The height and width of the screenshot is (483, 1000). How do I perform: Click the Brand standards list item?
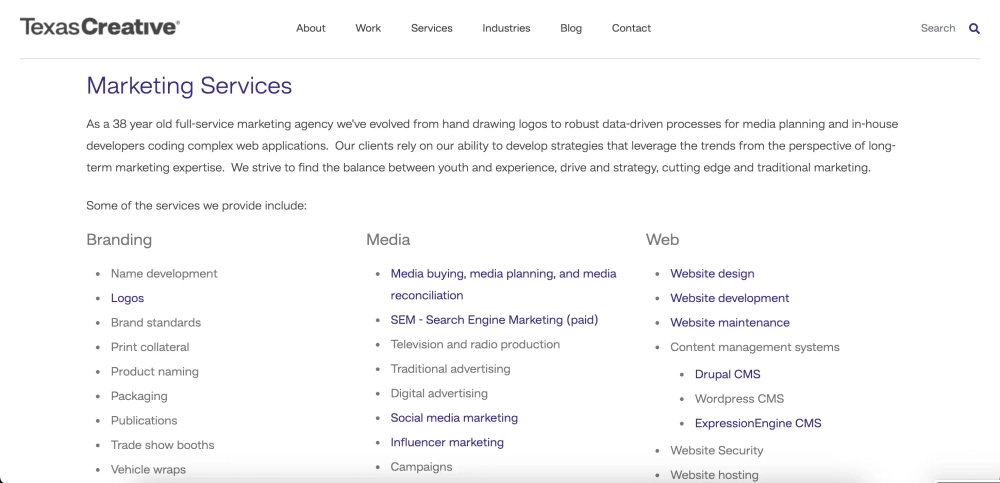click(x=156, y=323)
